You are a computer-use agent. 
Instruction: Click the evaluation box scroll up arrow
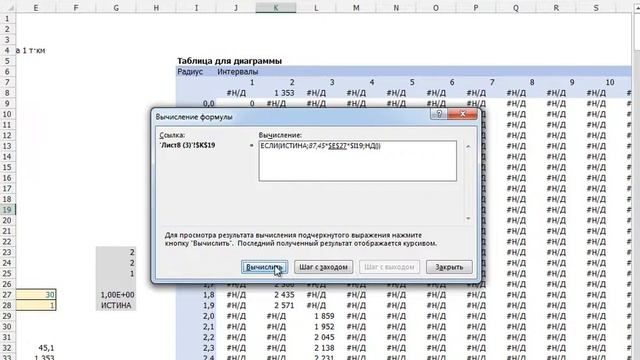coord(468,146)
